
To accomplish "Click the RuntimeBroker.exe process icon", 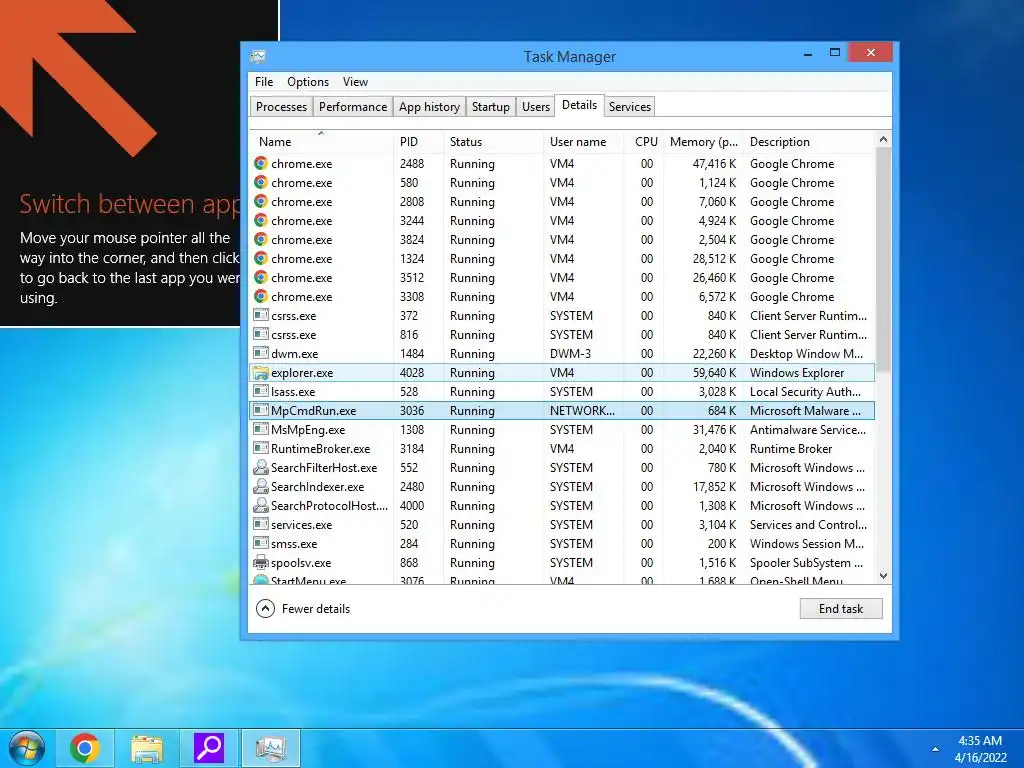I will (x=261, y=448).
